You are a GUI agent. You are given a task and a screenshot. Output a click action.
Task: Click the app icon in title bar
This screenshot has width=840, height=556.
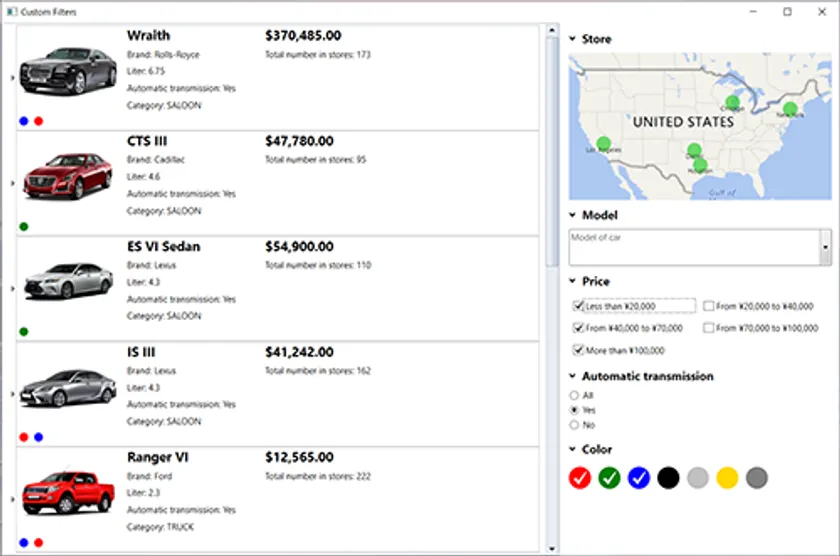click(x=11, y=11)
